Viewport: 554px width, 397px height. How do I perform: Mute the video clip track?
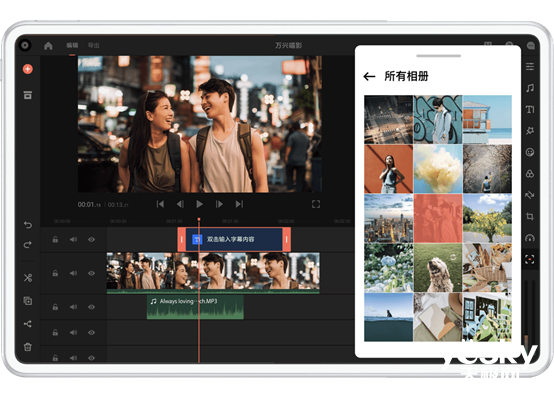coord(73,273)
